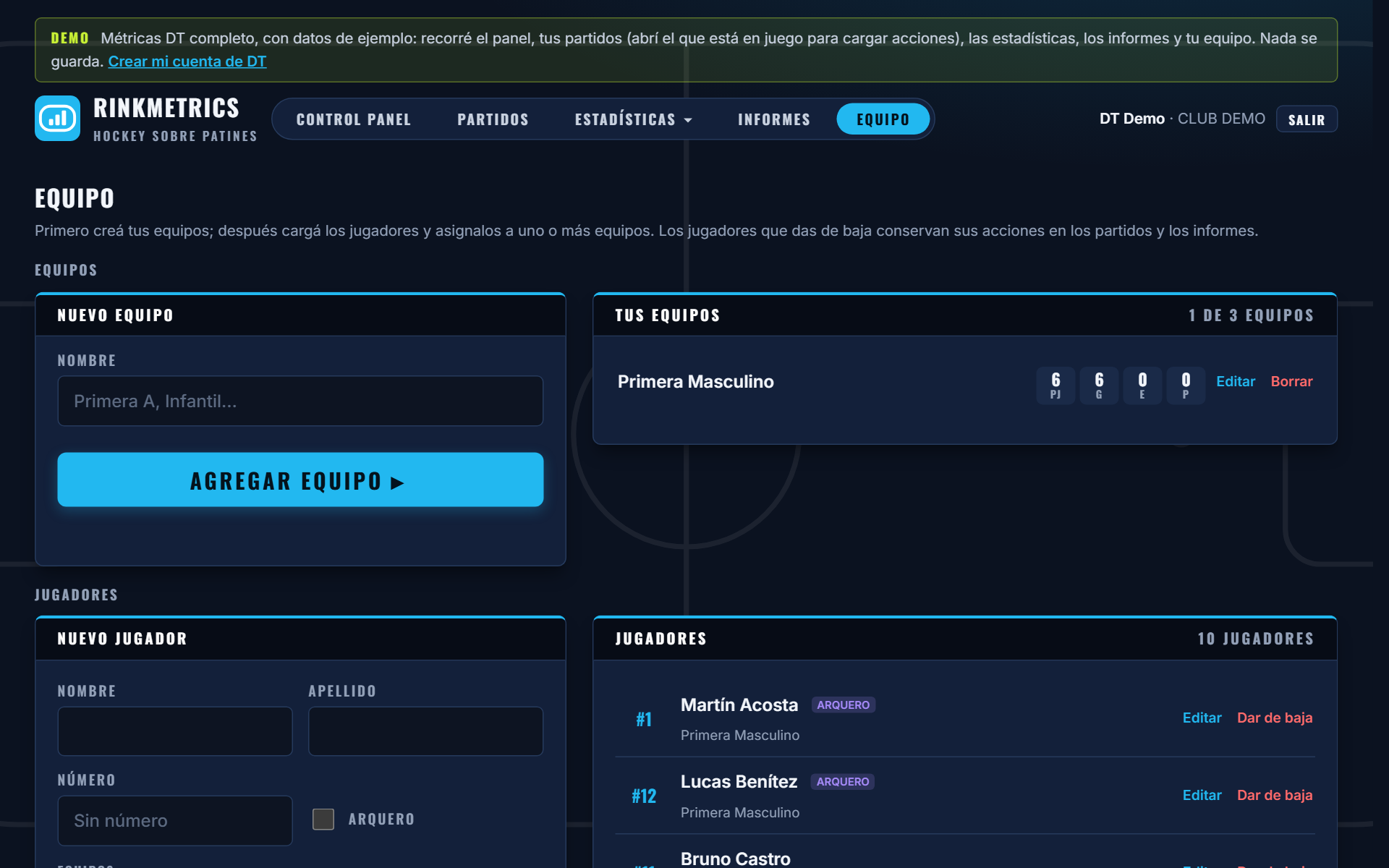Click player name Bruno Castro
This screenshot has width=1389, height=868.
735,859
